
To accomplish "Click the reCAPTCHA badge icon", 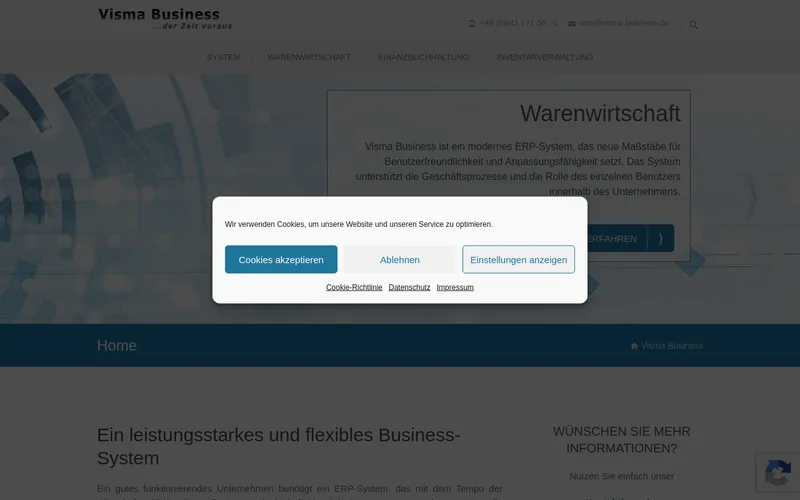I will [778, 472].
